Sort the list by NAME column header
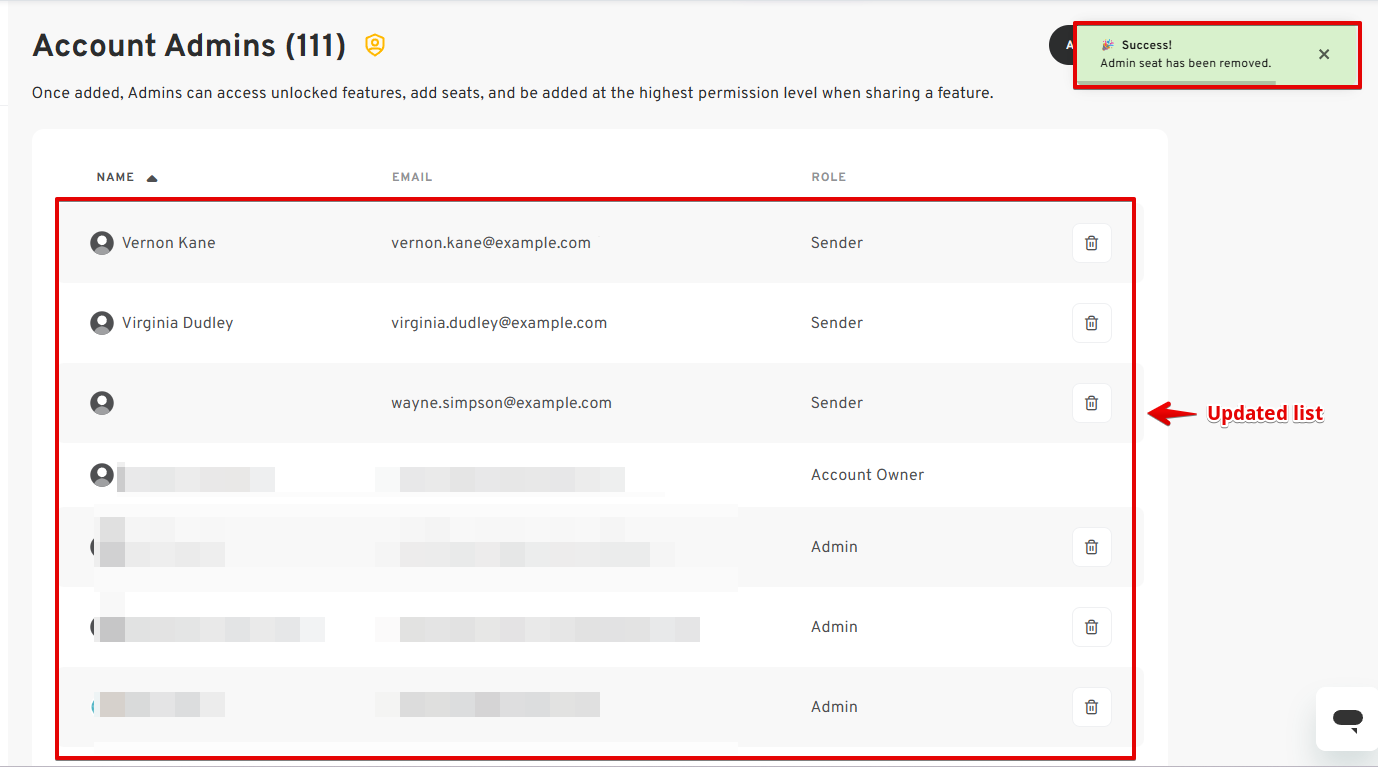Image resolution: width=1378 pixels, height=767 pixels. (x=115, y=177)
